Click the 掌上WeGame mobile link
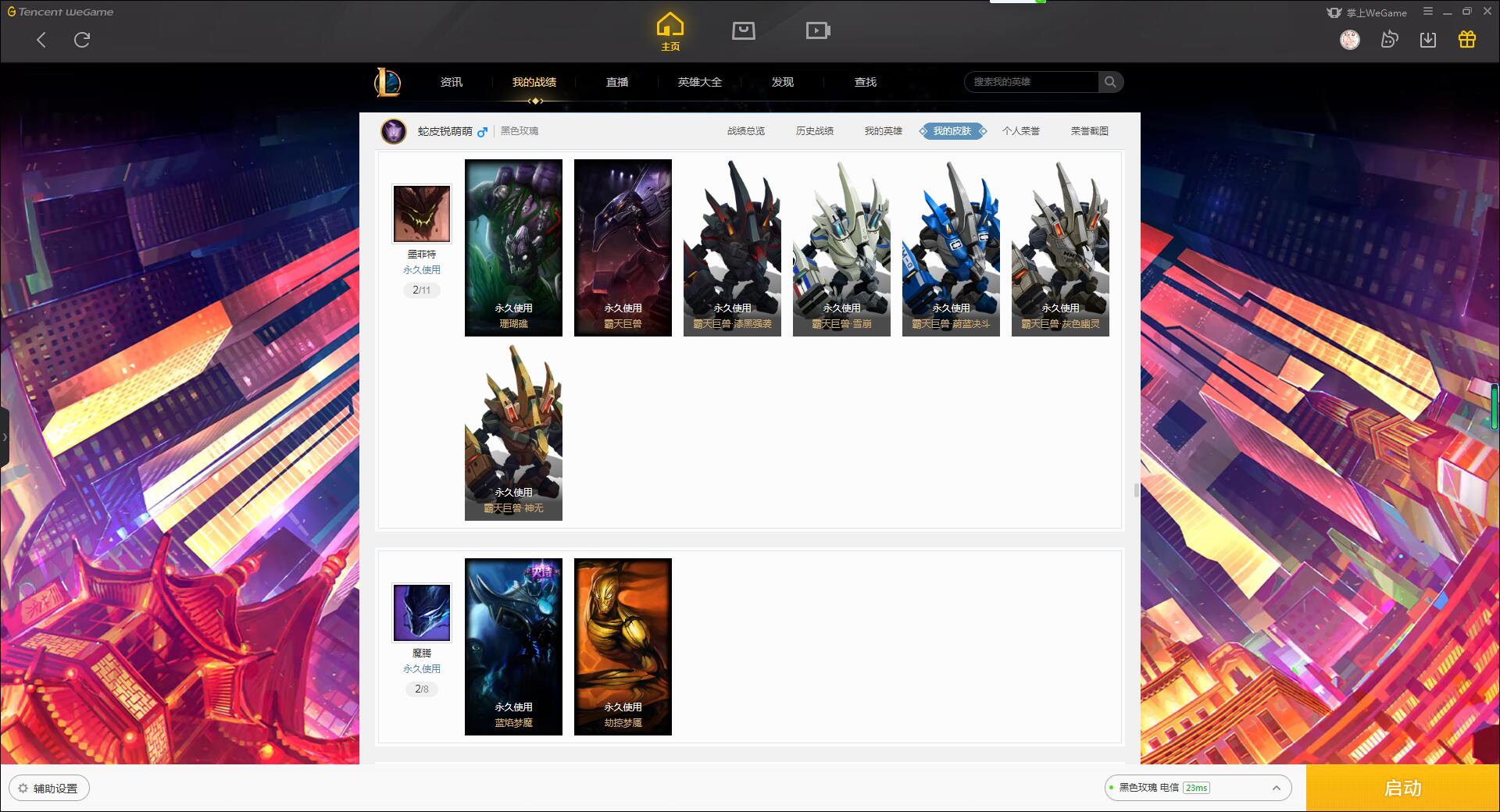 point(1367,12)
